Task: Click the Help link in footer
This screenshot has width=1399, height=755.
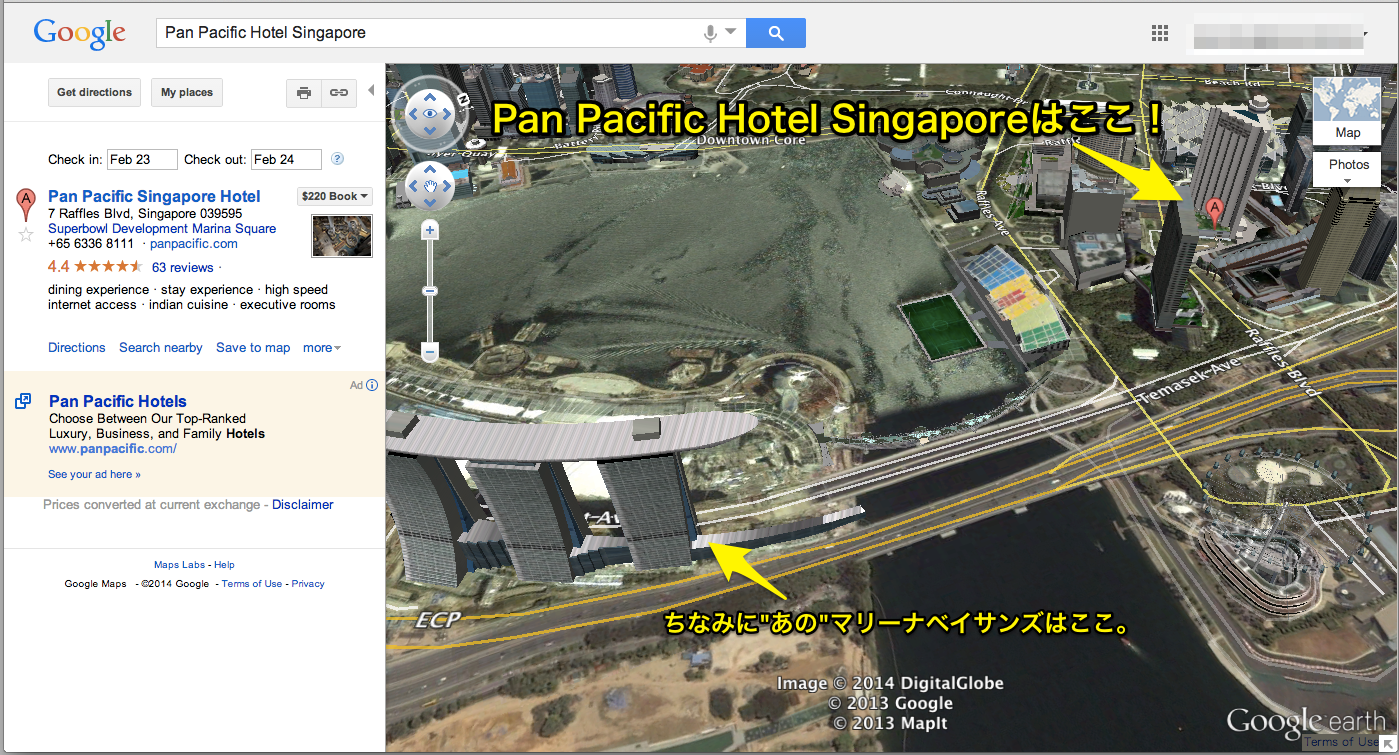Action: click(x=224, y=565)
